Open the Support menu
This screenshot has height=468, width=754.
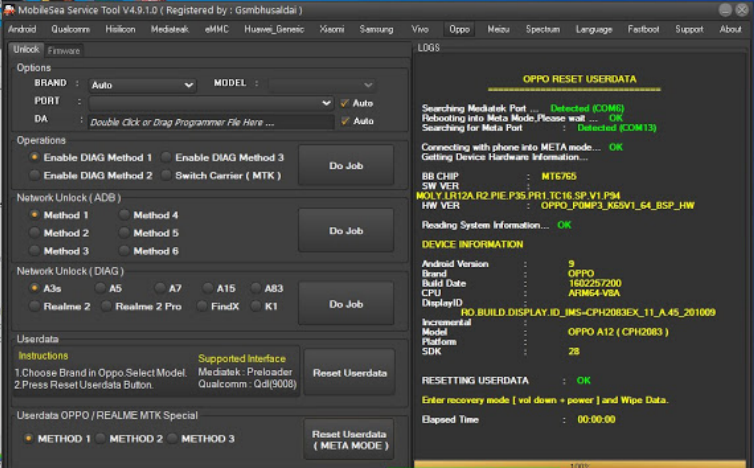(689, 29)
